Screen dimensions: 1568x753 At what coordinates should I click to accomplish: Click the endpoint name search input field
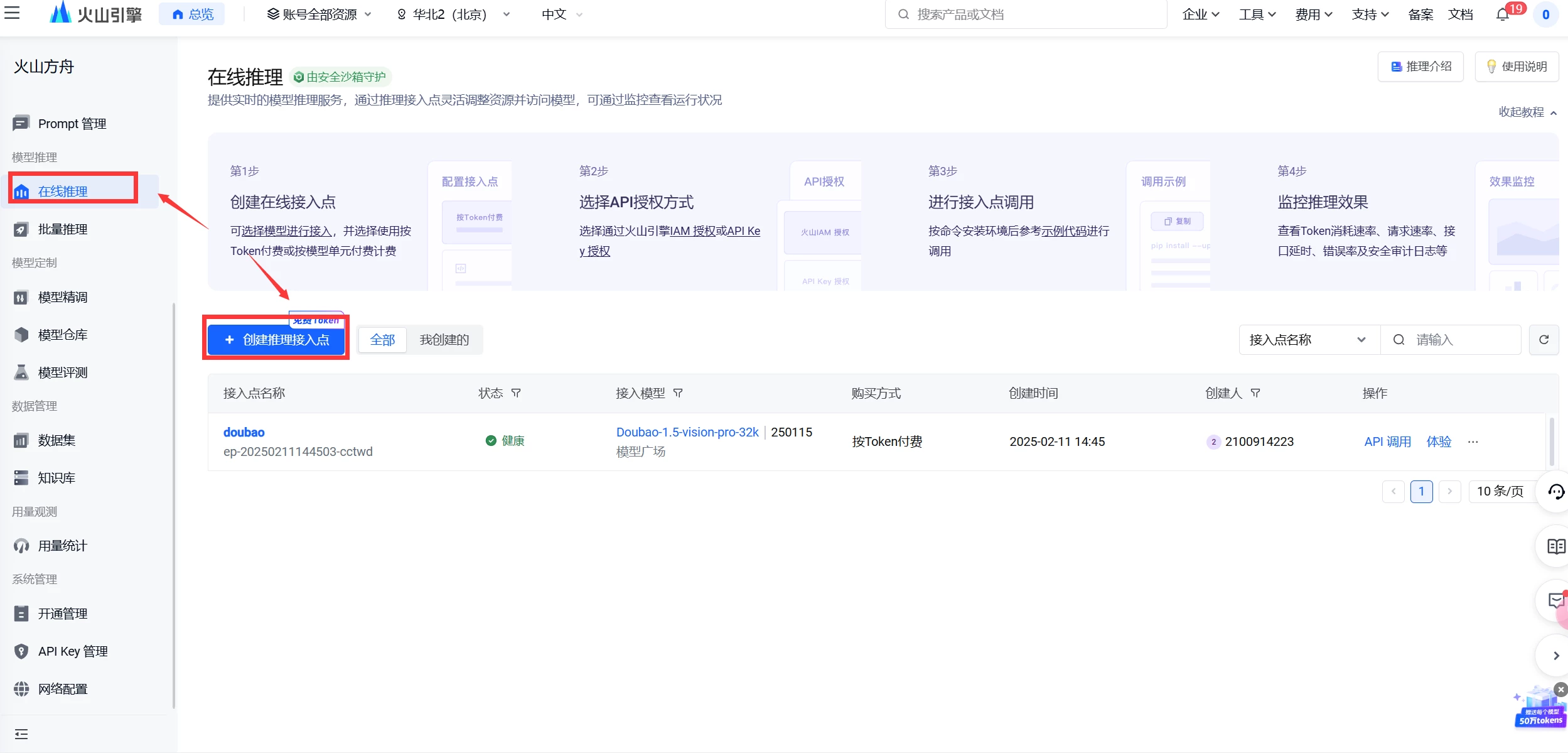(1463, 340)
